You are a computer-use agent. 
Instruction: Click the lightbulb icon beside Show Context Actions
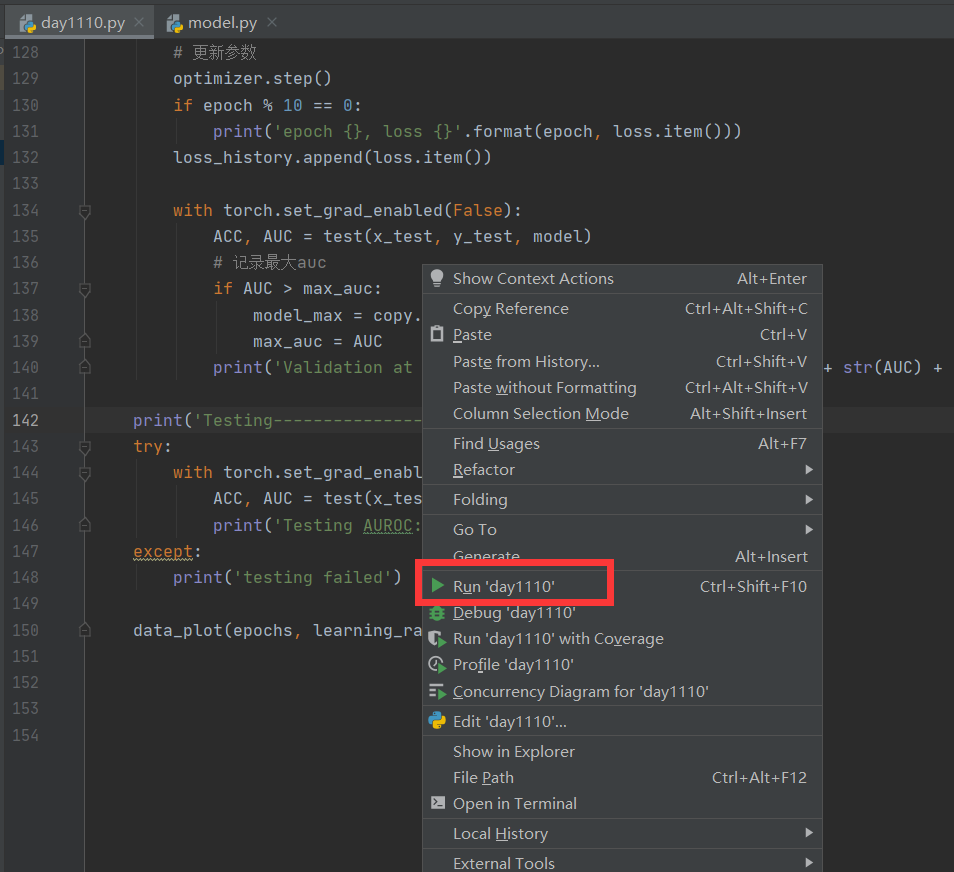(x=437, y=278)
